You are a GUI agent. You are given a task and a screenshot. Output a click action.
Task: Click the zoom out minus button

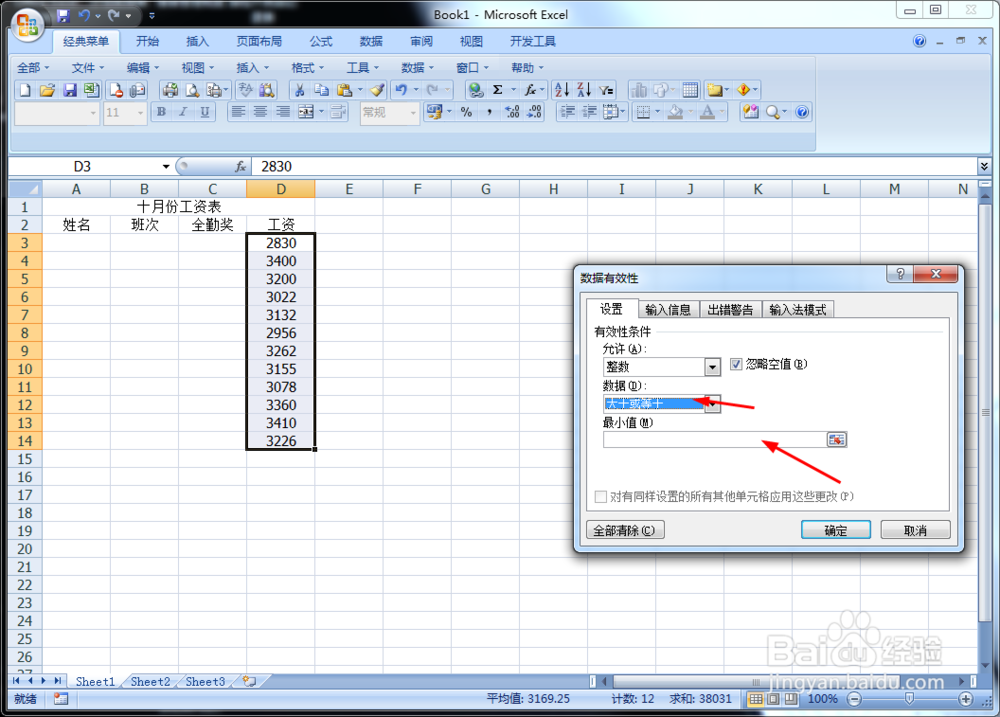854,699
